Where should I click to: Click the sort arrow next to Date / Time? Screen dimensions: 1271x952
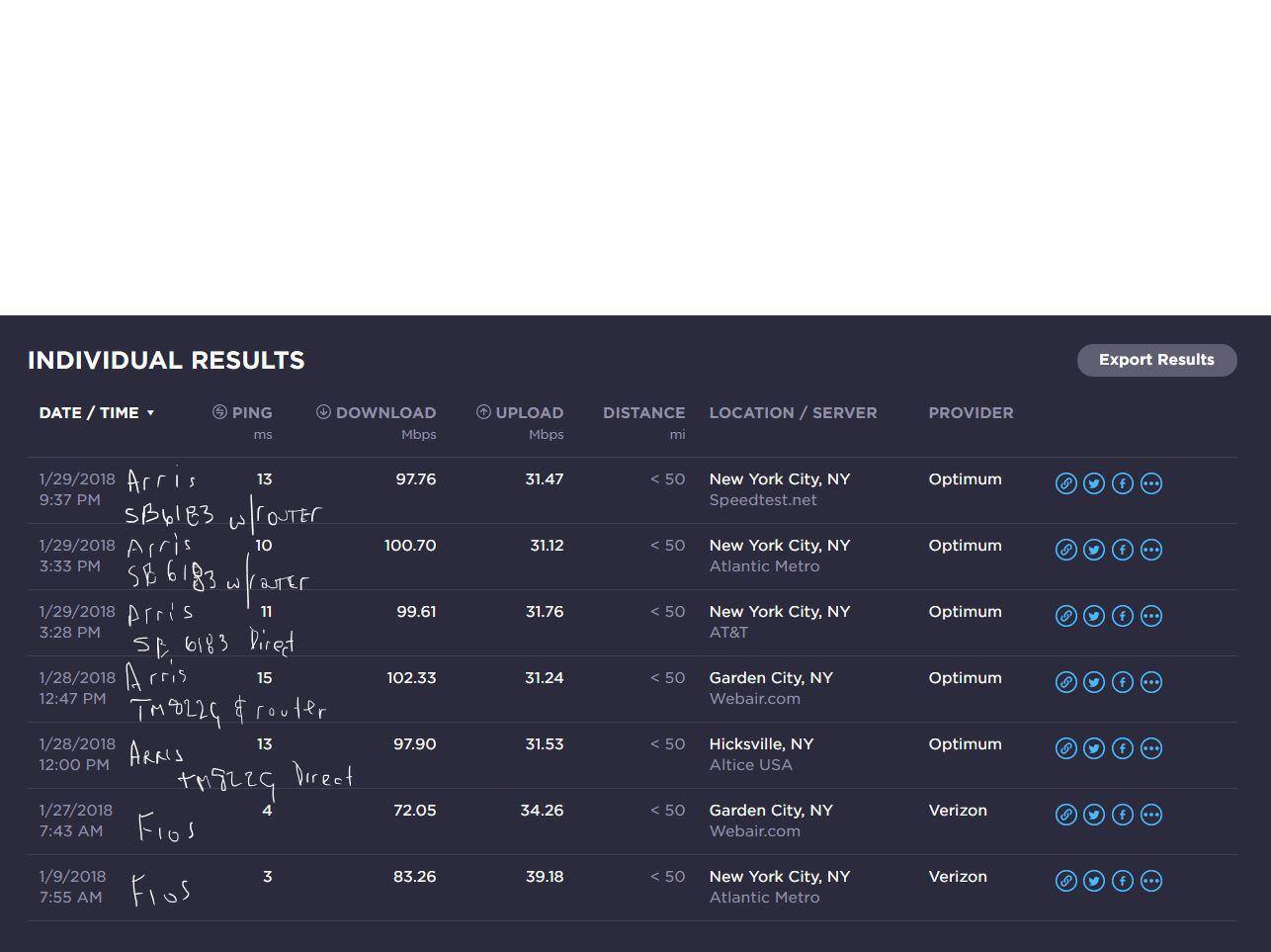coord(150,413)
